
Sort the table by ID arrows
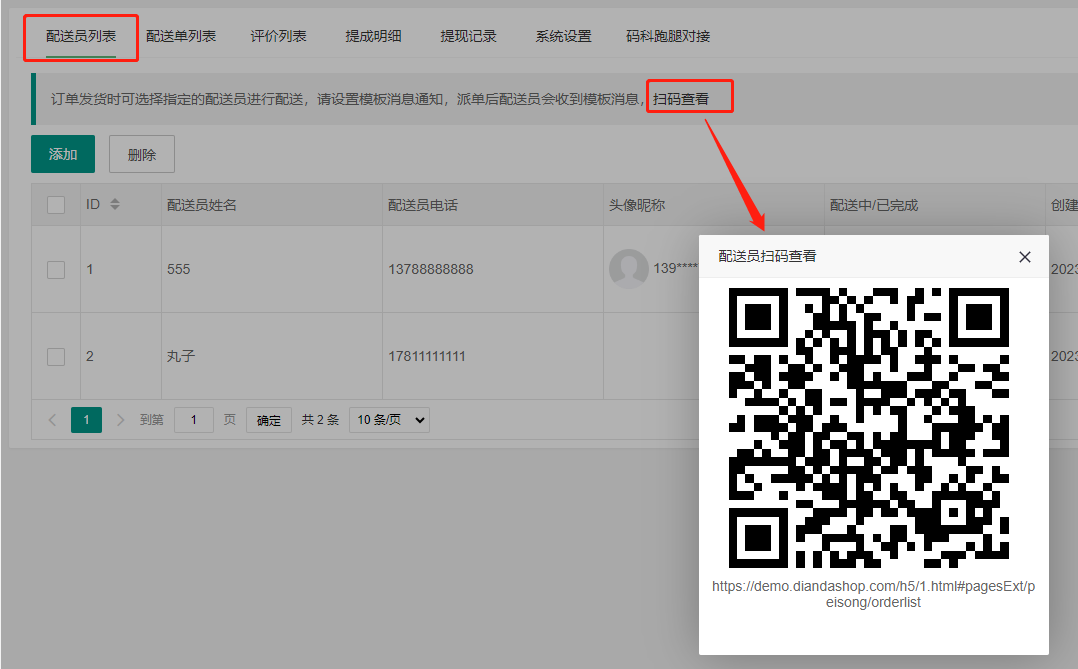(x=115, y=204)
